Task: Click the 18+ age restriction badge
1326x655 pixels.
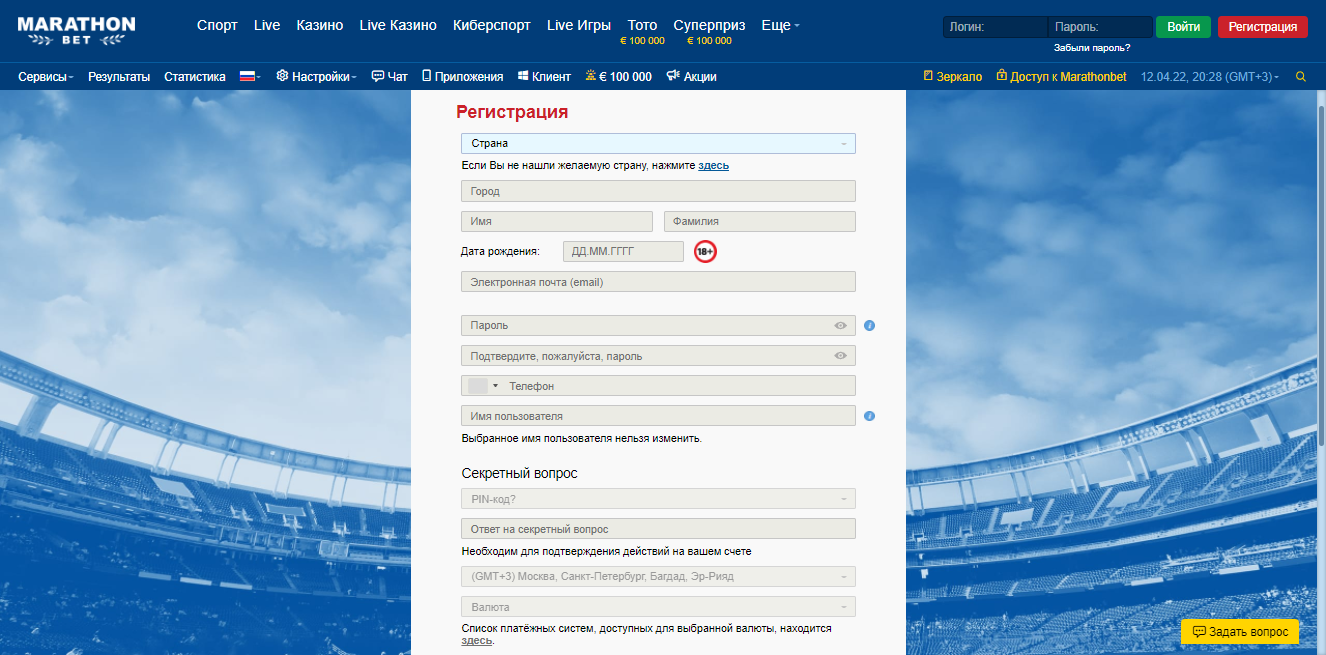Action: pos(706,252)
